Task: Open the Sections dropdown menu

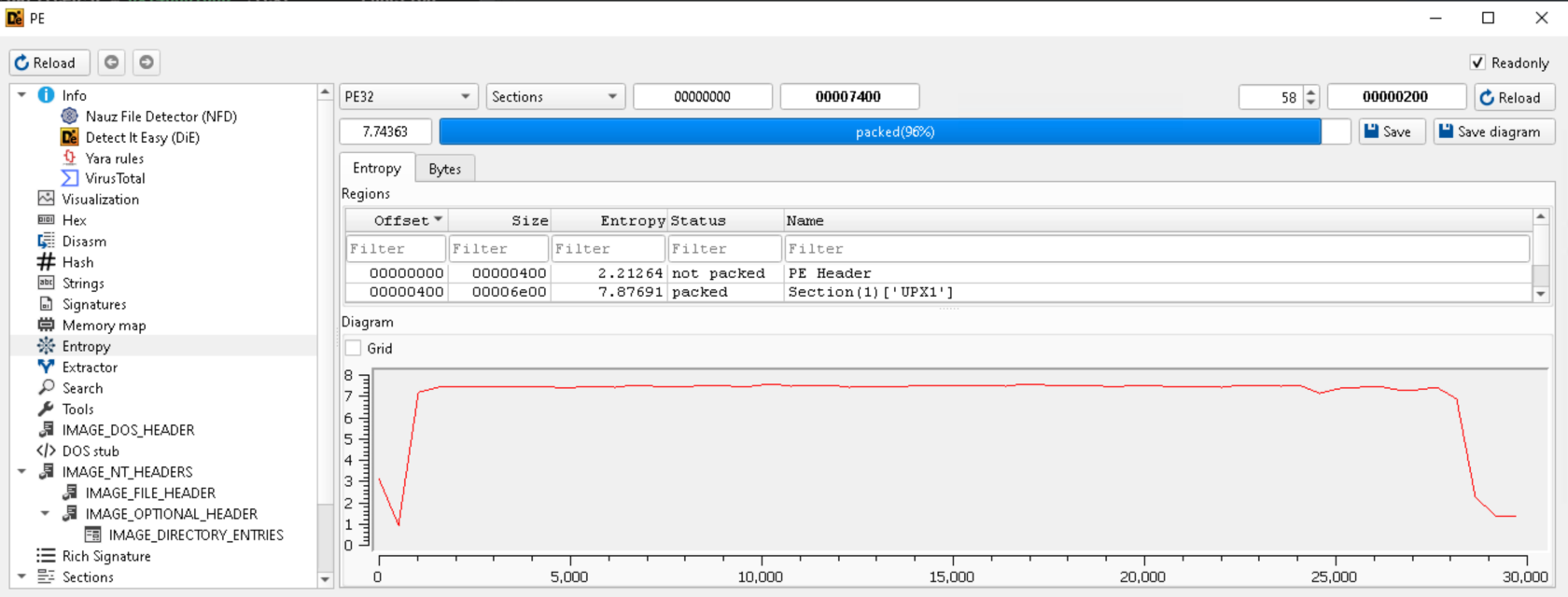Action: 554,97
